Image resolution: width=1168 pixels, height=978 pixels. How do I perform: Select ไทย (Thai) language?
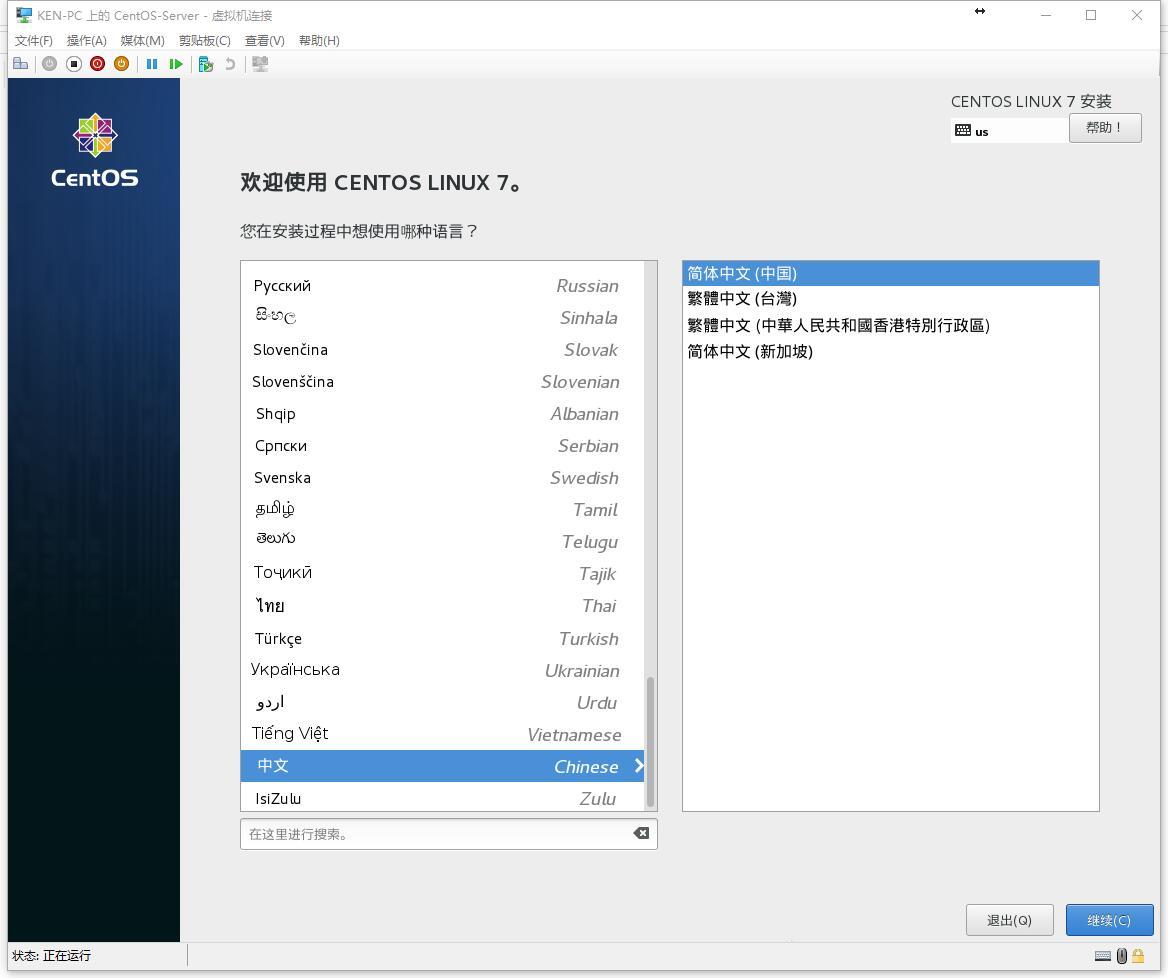point(442,606)
